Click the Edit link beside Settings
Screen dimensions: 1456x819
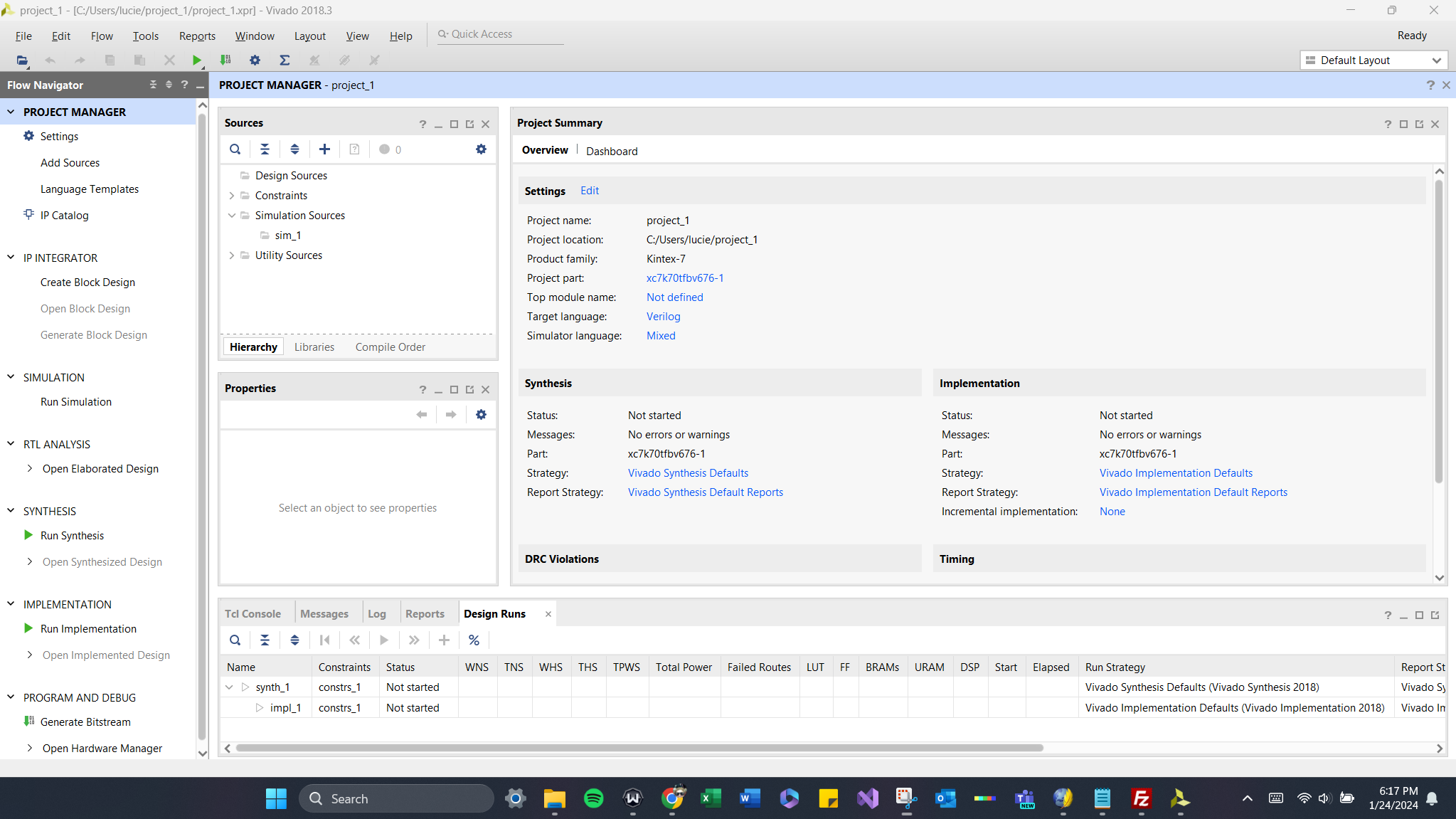589,191
